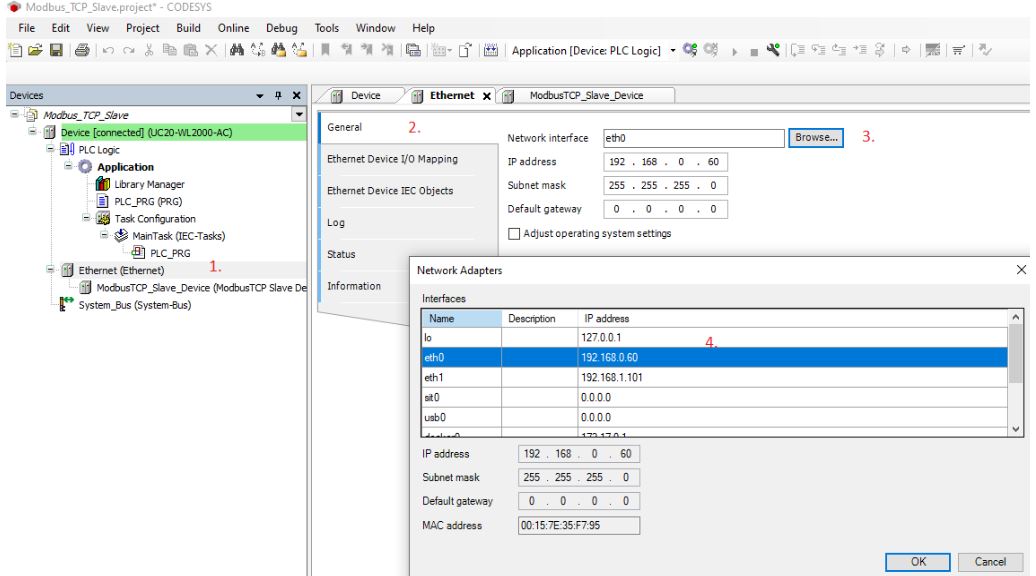The height and width of the screenshot is (576, 1036).
Task: Open the Status page
Action: tap(341, 254)
